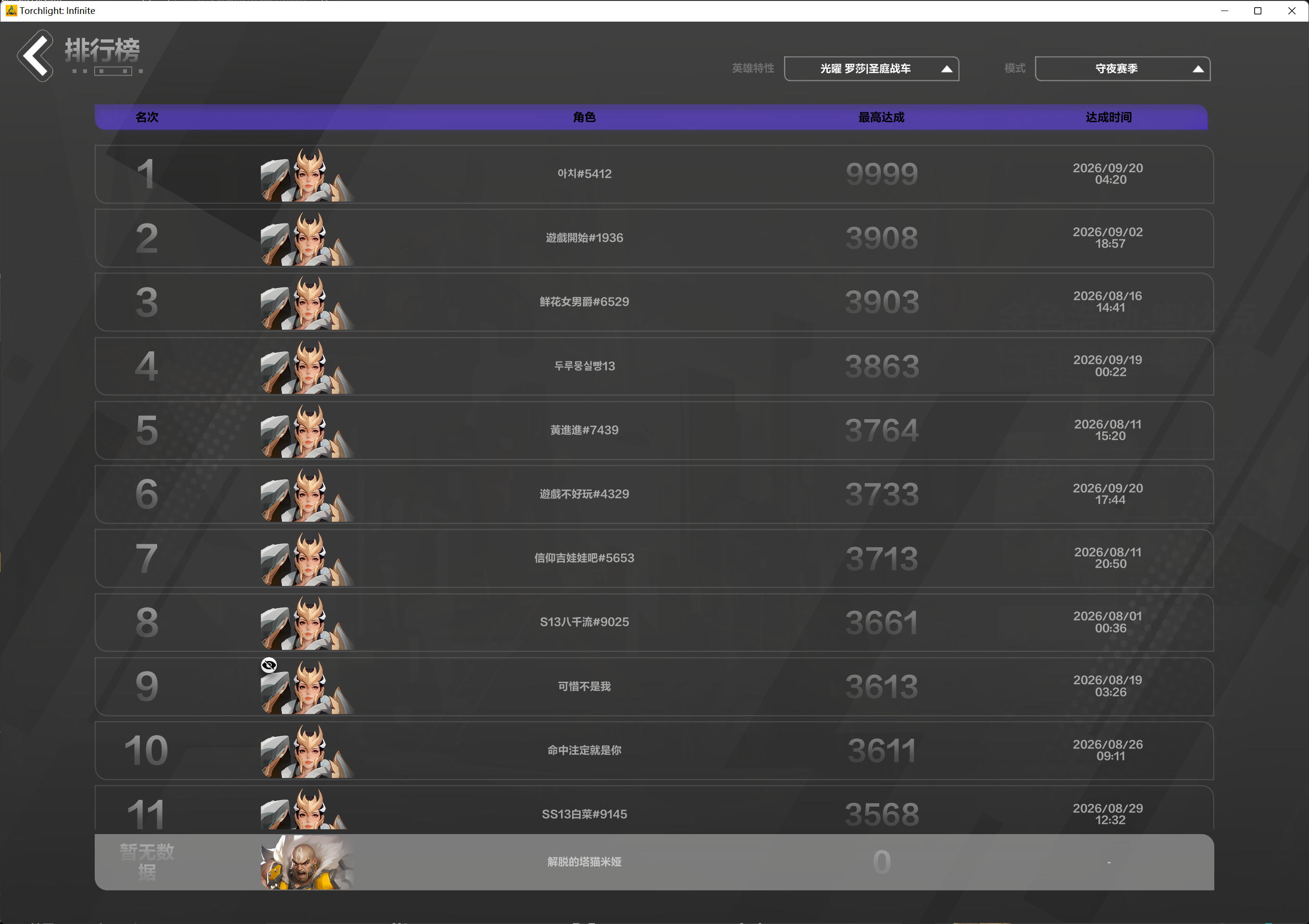Select the hero portrait of 命中注定就是你
The image size is (1309, 924).
pos(307,751)
